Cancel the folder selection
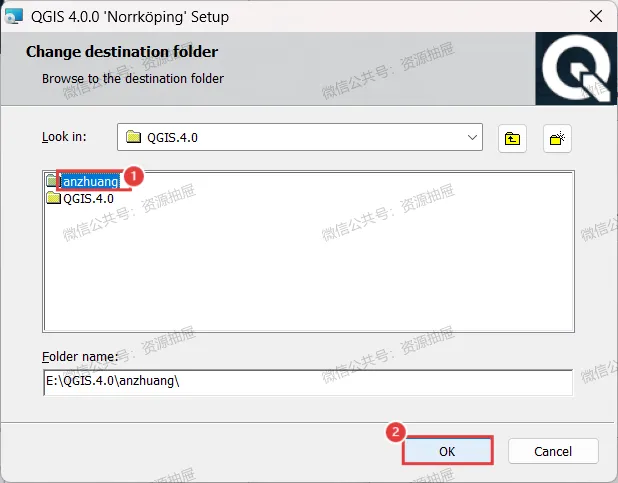Screen dimensions: 618x483 [x=553, y=451]
